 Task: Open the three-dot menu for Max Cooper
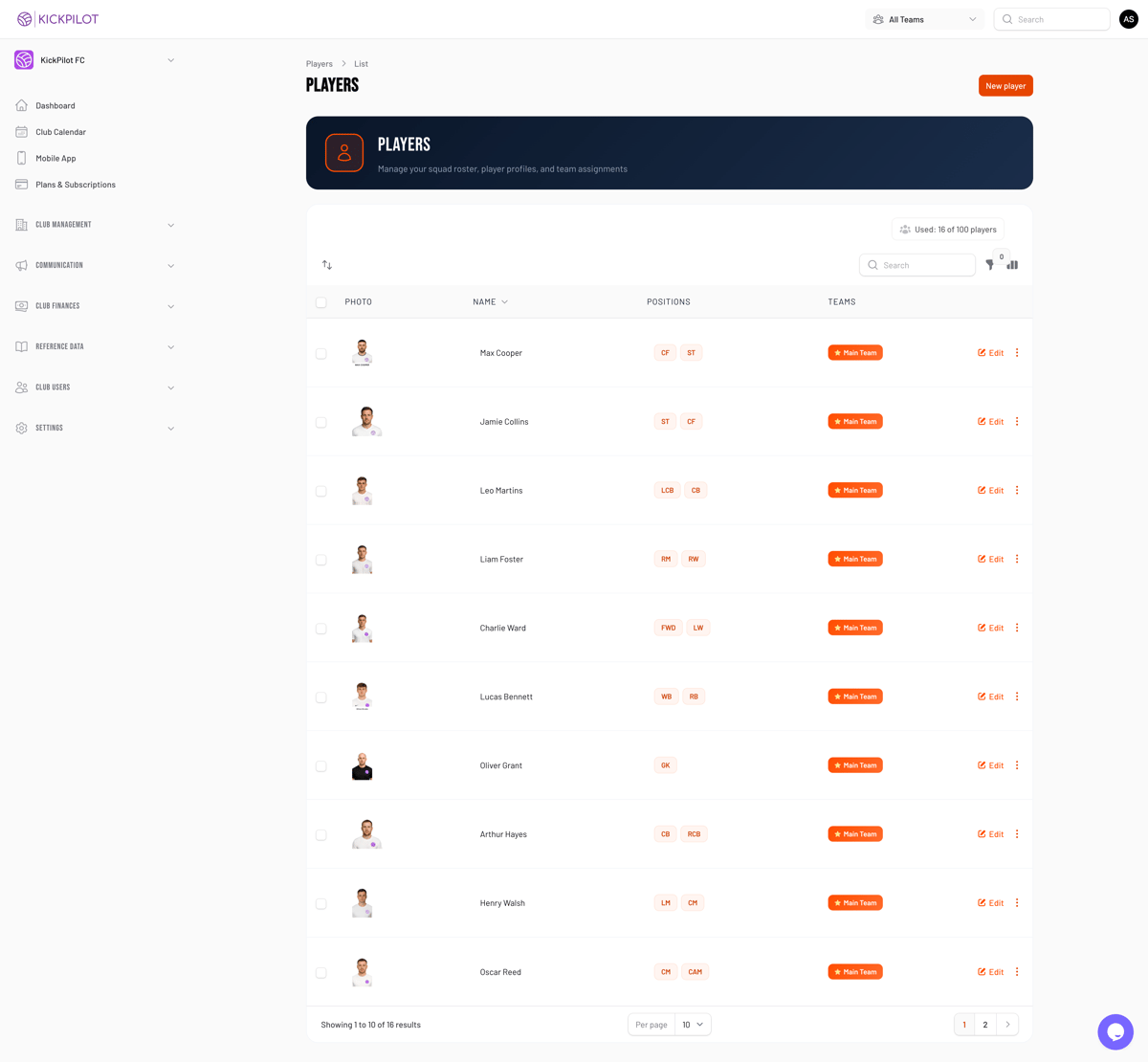[x=1016, y=352]
